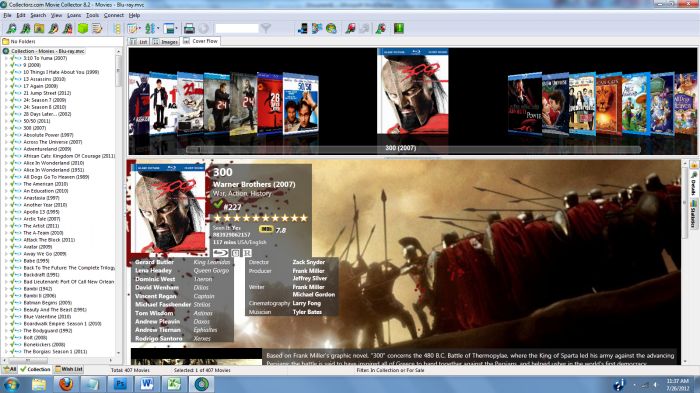700x393 pixels.
Task: Open Photoshop from the taskbar
Action: pyautogui.click(x=120, y=384)
